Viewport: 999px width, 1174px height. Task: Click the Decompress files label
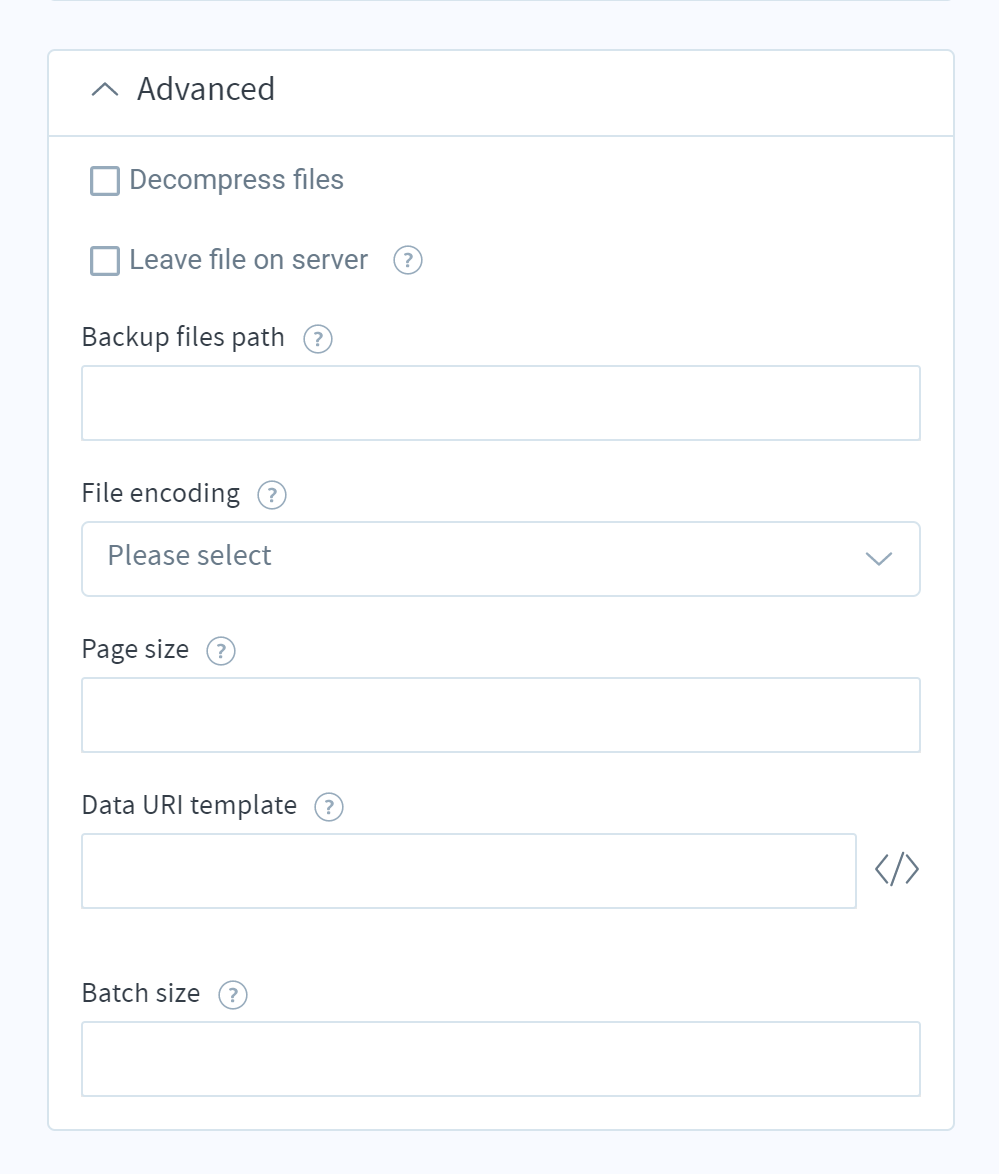pyautogui.click(x=237, y=180)
